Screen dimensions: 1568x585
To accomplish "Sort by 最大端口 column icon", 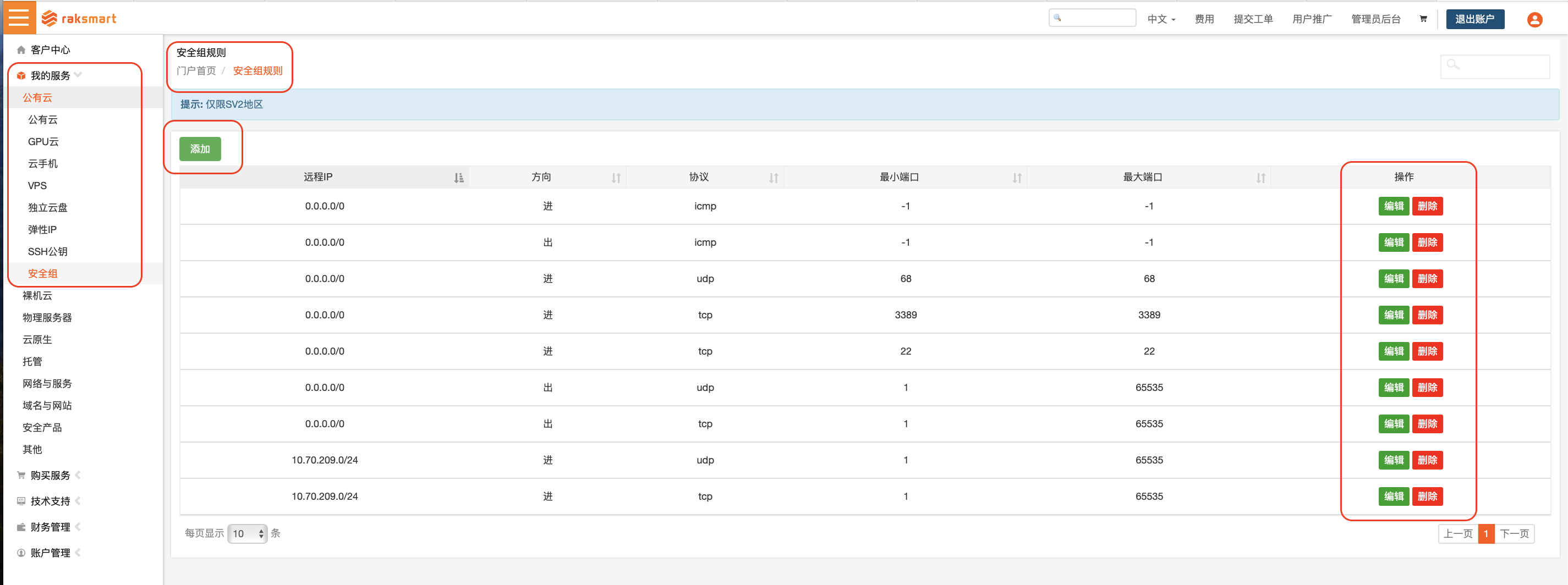I will pyautogui.click(x=1260, y=178).
